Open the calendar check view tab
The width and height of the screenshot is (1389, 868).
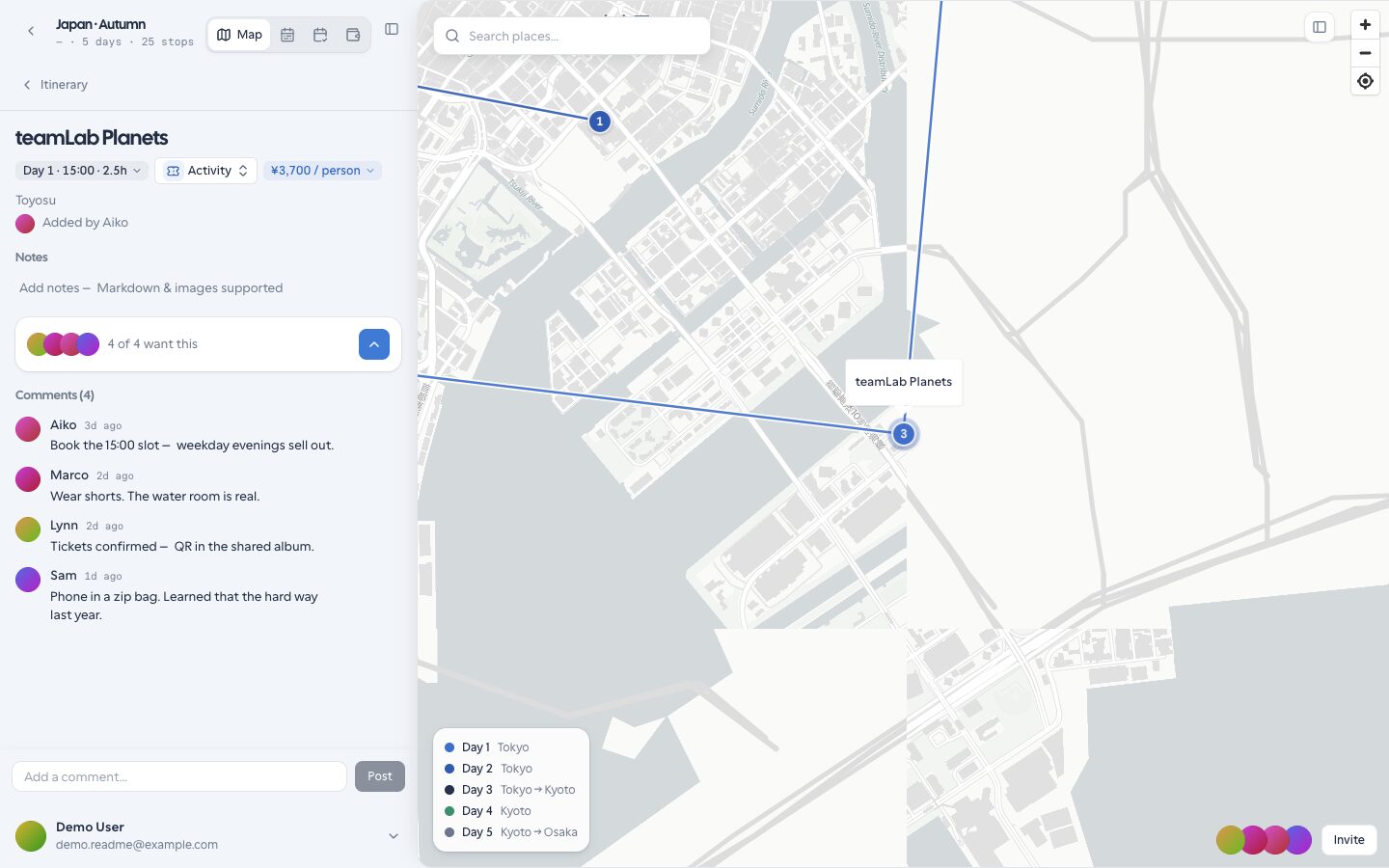(320, 35)
